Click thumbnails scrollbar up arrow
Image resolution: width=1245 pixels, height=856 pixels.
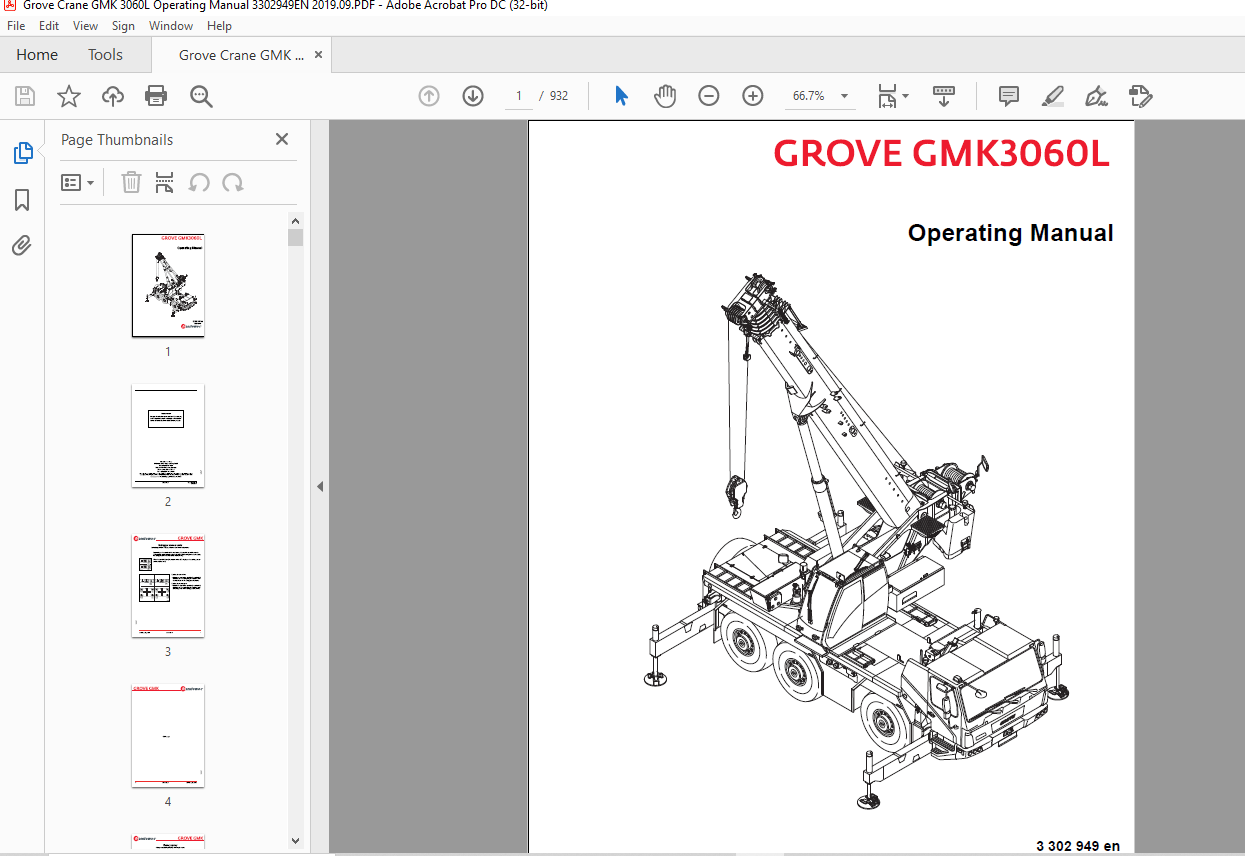295,221
